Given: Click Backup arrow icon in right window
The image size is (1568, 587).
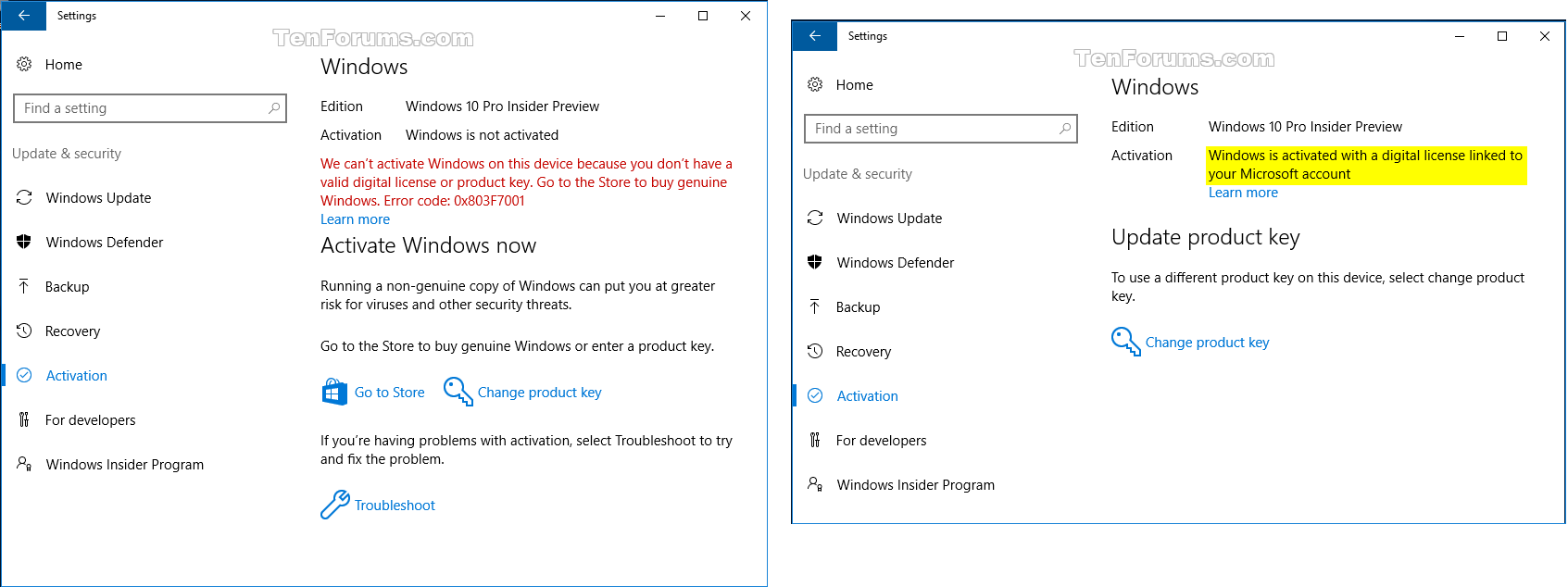Looking at the screenshot, I should point(815,306).
